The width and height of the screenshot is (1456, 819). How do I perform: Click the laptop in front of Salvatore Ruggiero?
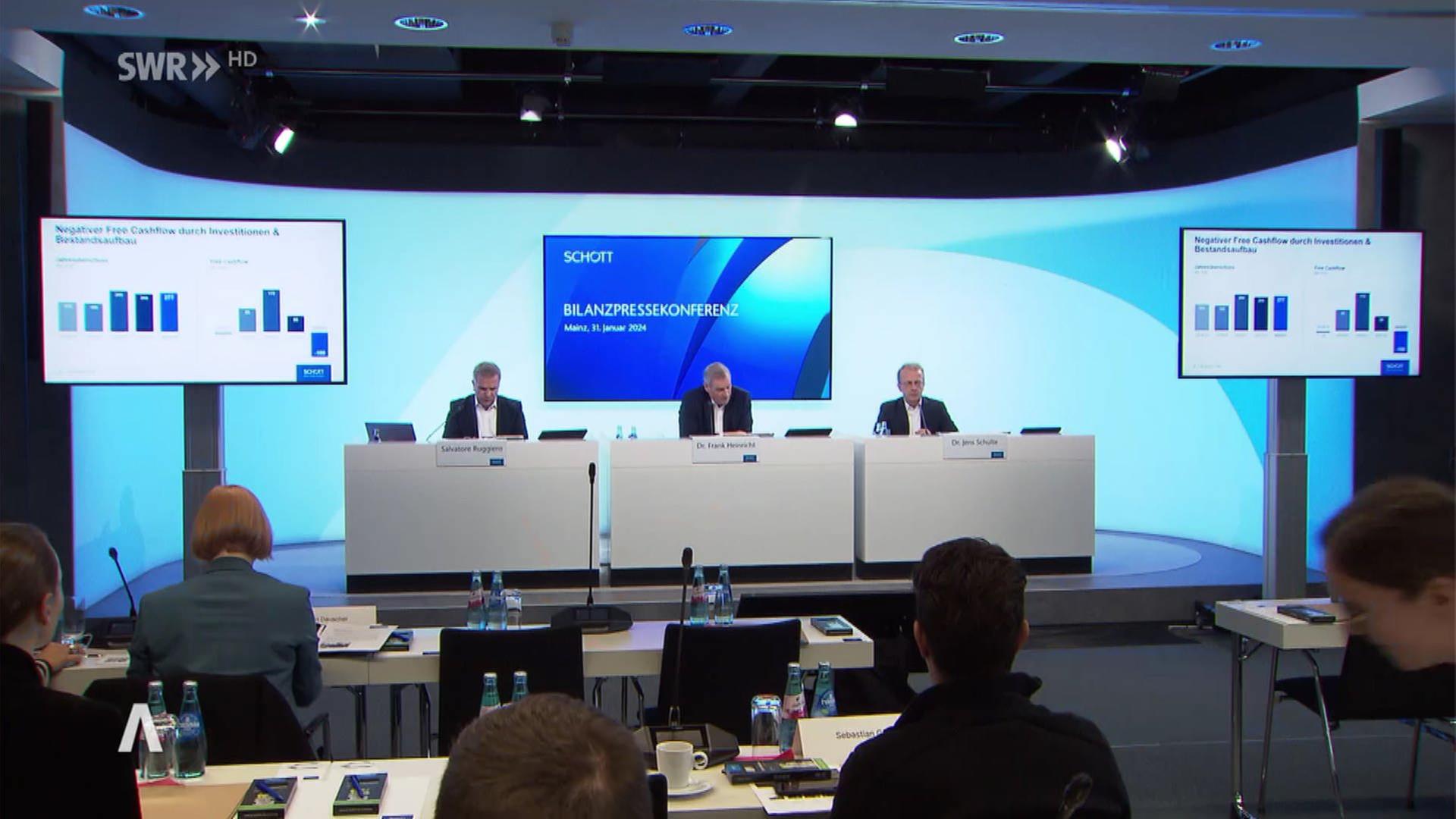pos(390,432)
